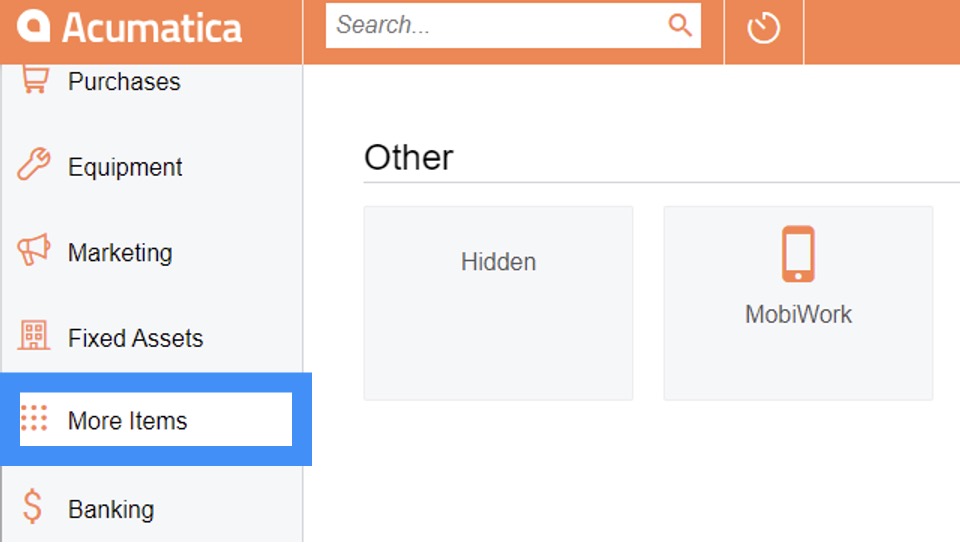This screenshot has height=544, width=960.
Task: Click the Acumatica brand name text
Action: pyautogui.click(x=152, y=27)
